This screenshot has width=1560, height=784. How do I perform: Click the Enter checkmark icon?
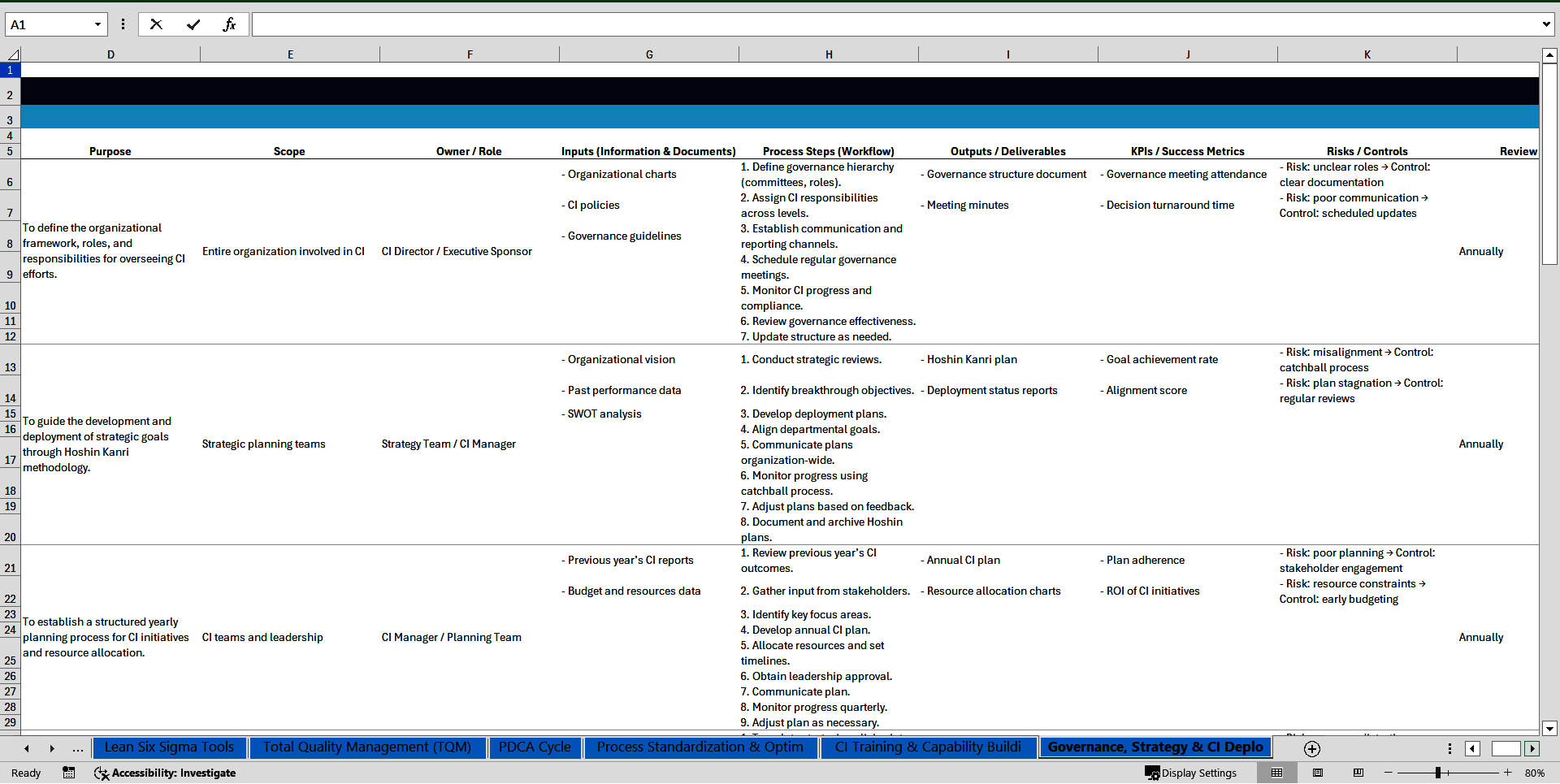tap(193, 24)
